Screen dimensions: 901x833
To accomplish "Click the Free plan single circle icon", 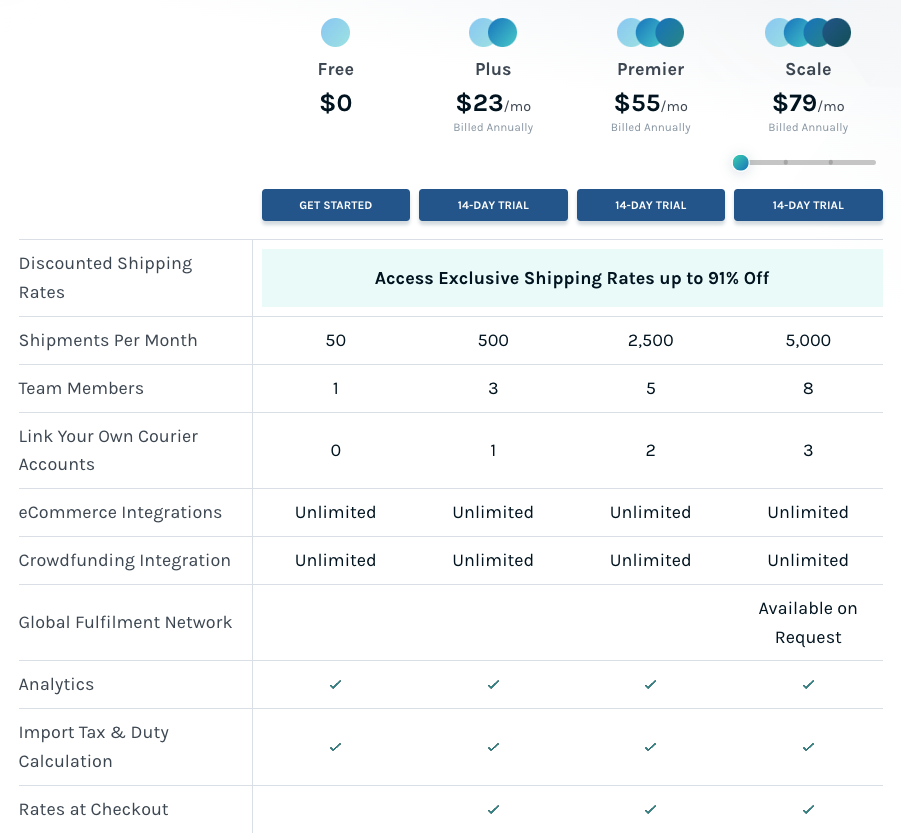I will click(335, 33).
